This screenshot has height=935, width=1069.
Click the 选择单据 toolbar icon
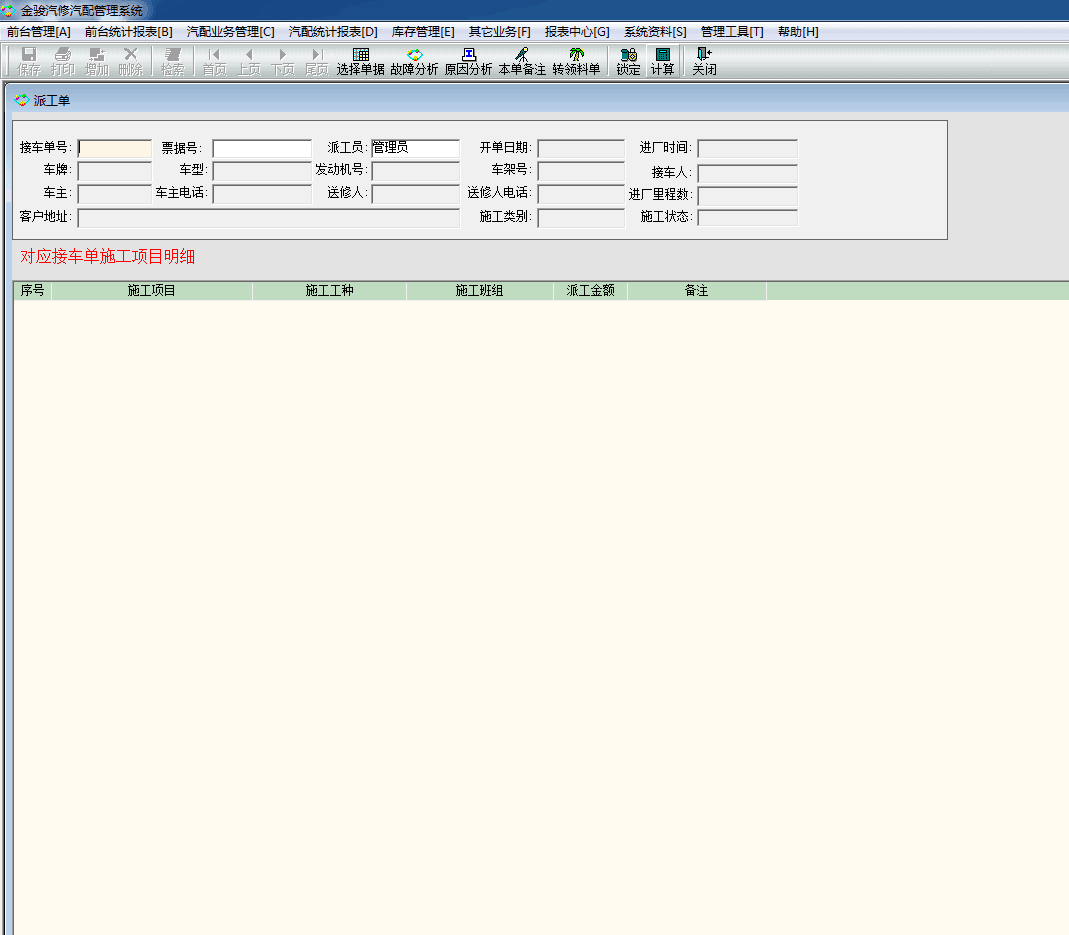360,61
